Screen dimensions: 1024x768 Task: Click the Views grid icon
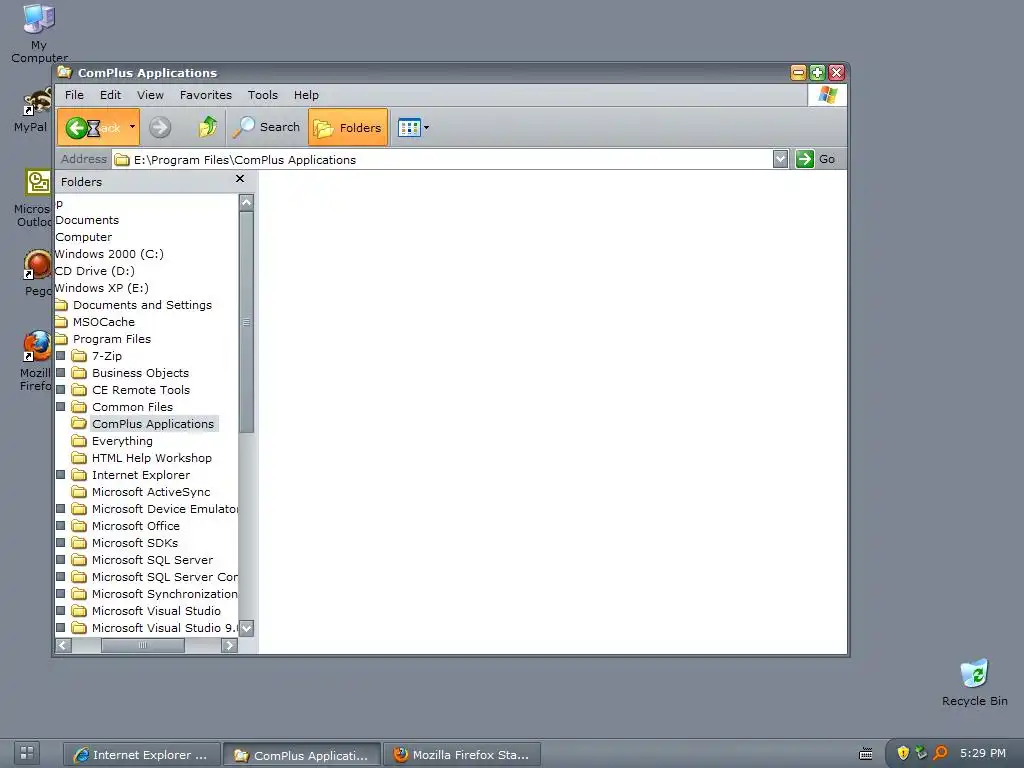(x=409, y=128)
